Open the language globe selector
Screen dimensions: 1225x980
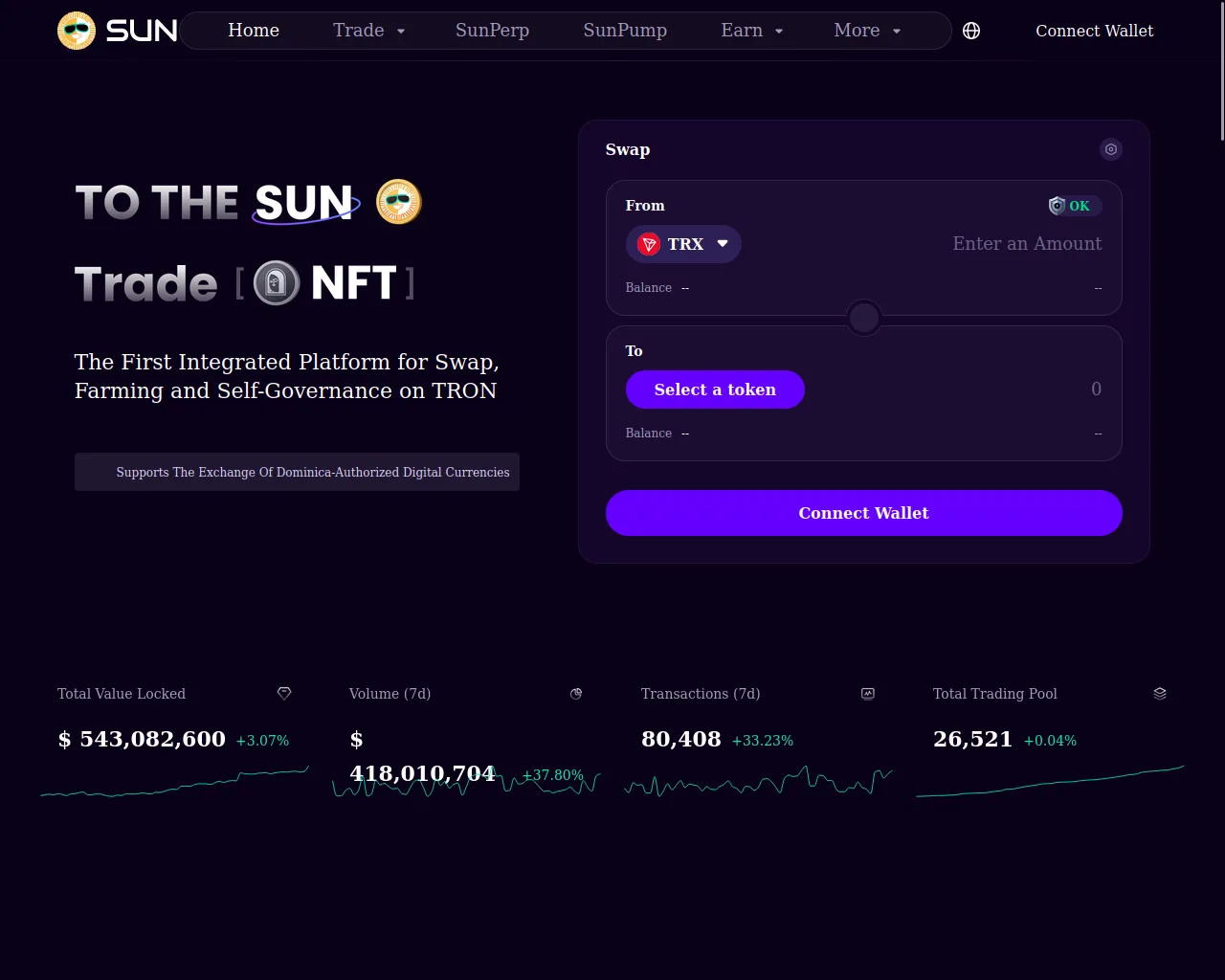click(971, 31)
